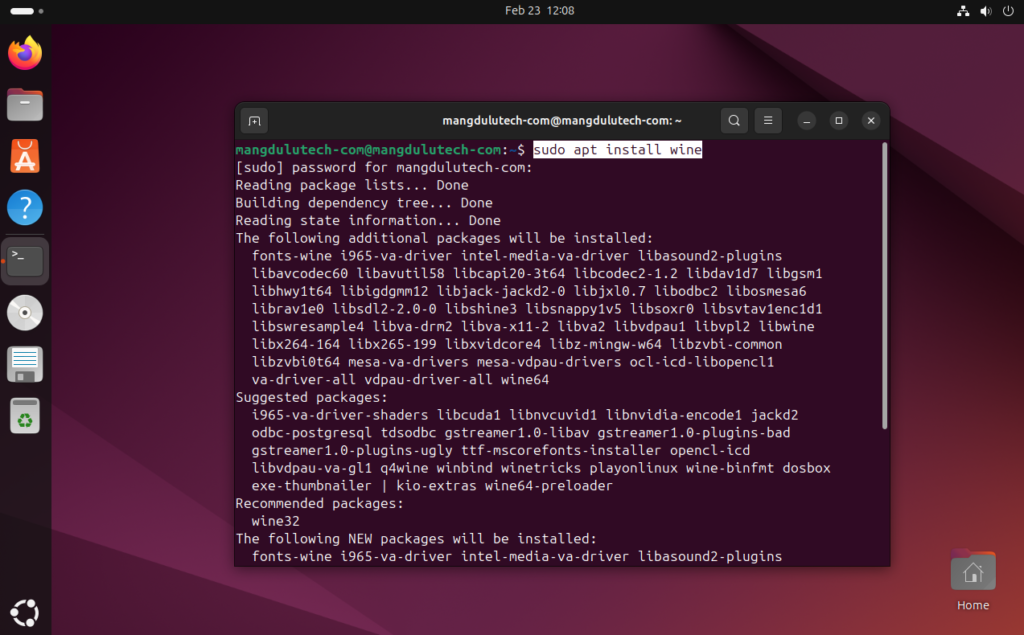
Task: Open Ubuntu Software from the dock
Action: 25,155
